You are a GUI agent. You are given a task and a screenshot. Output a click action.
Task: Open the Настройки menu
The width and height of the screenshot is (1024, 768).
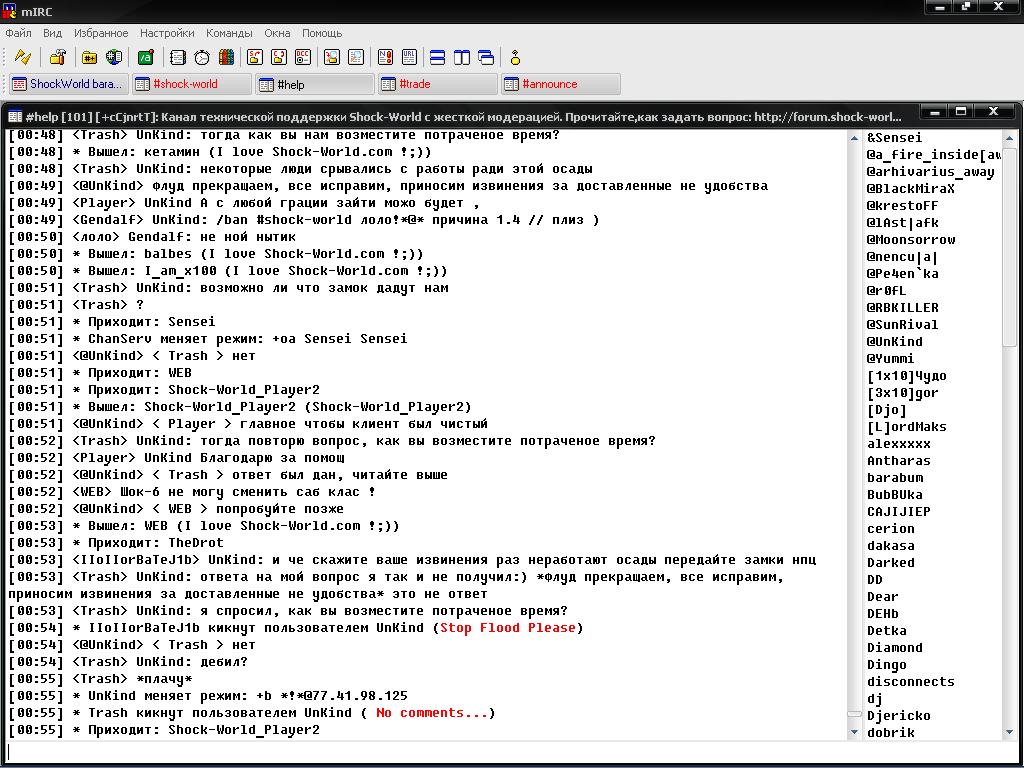tap(167, 33)
